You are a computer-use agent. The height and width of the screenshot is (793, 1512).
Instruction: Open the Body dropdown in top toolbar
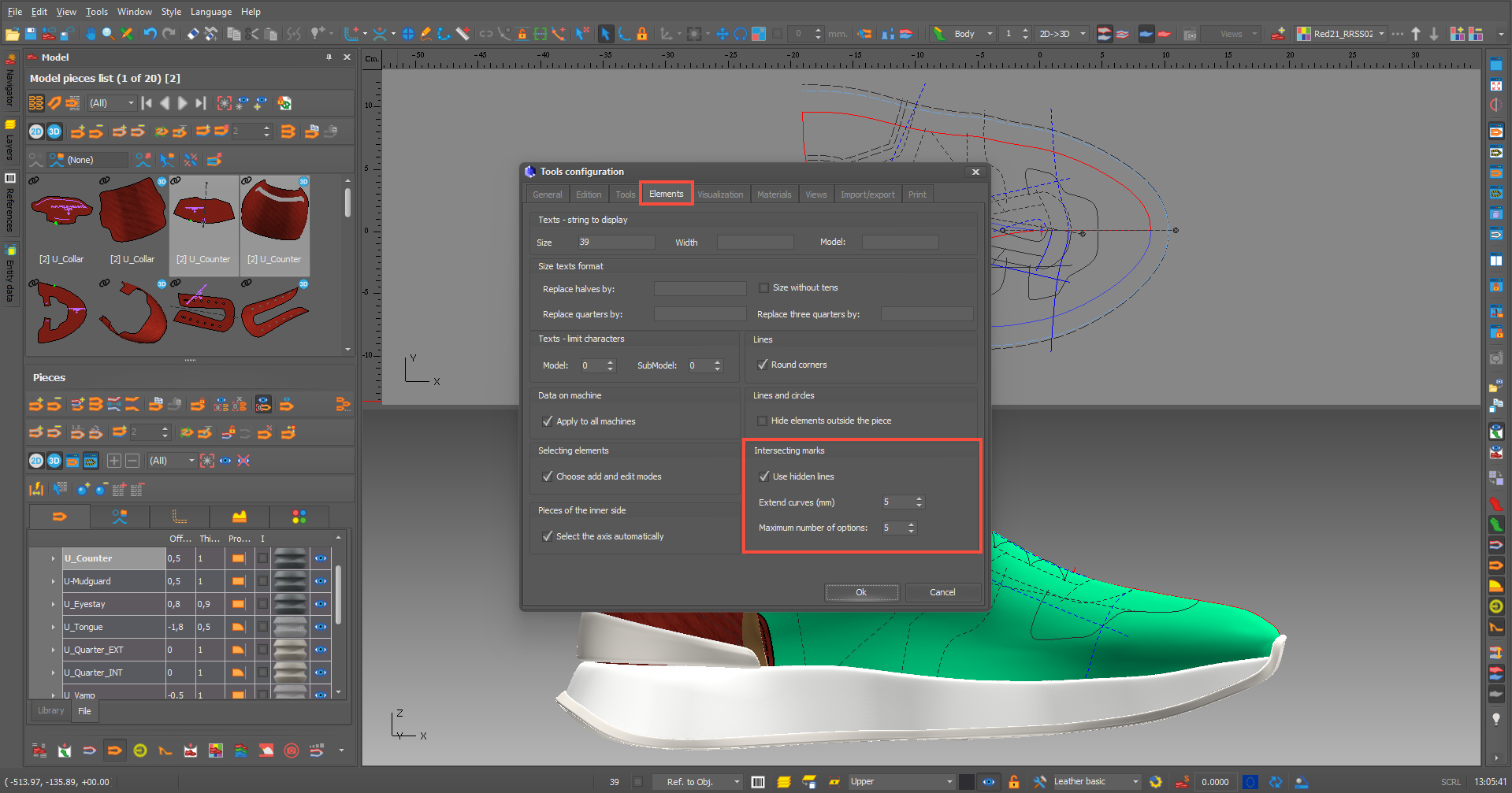click(990, 34)
